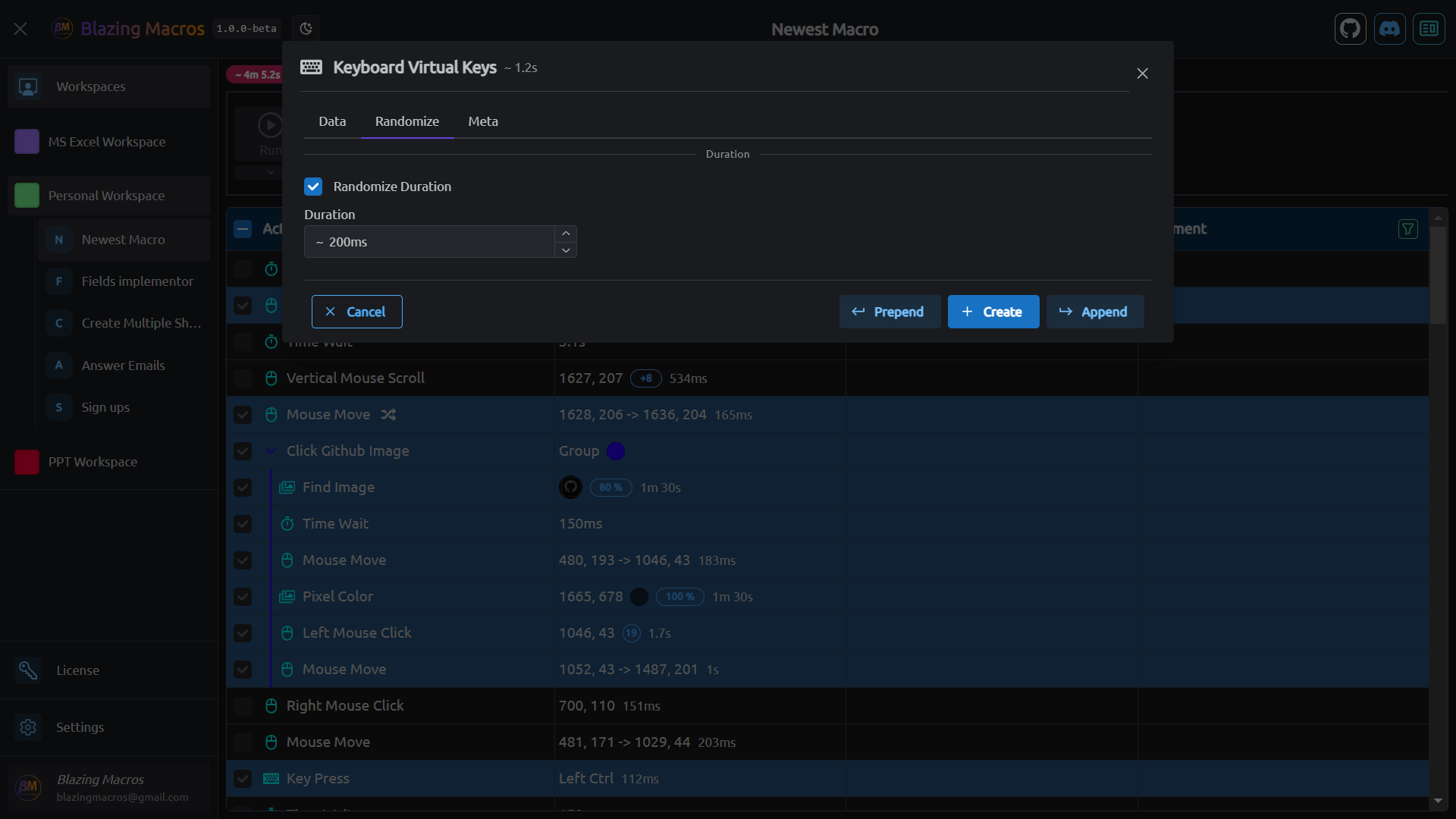The width and height of the screenshot is (1456, 819).
Task: Toggle checkbox of Key Press row
Action: [243, 779]
